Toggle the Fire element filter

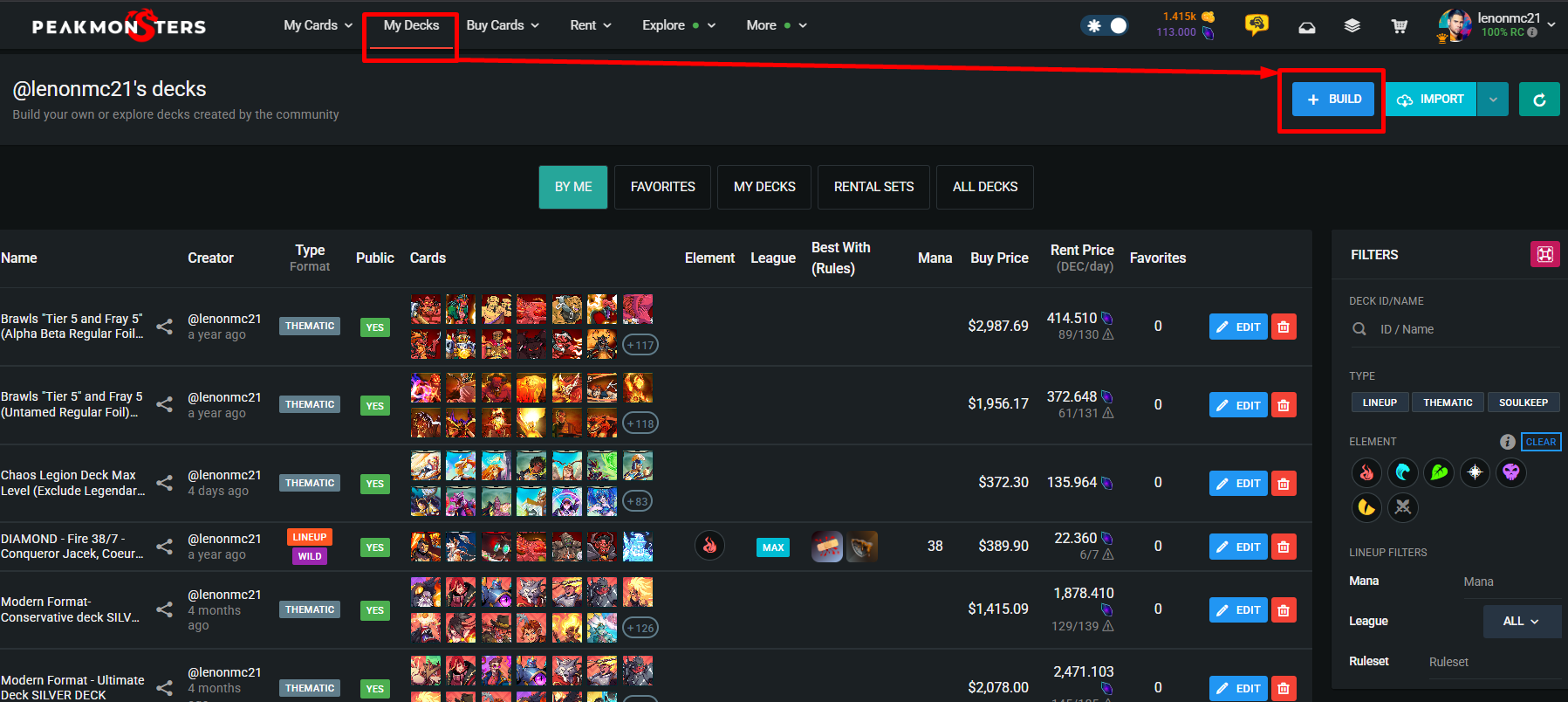coord(1366,472)
